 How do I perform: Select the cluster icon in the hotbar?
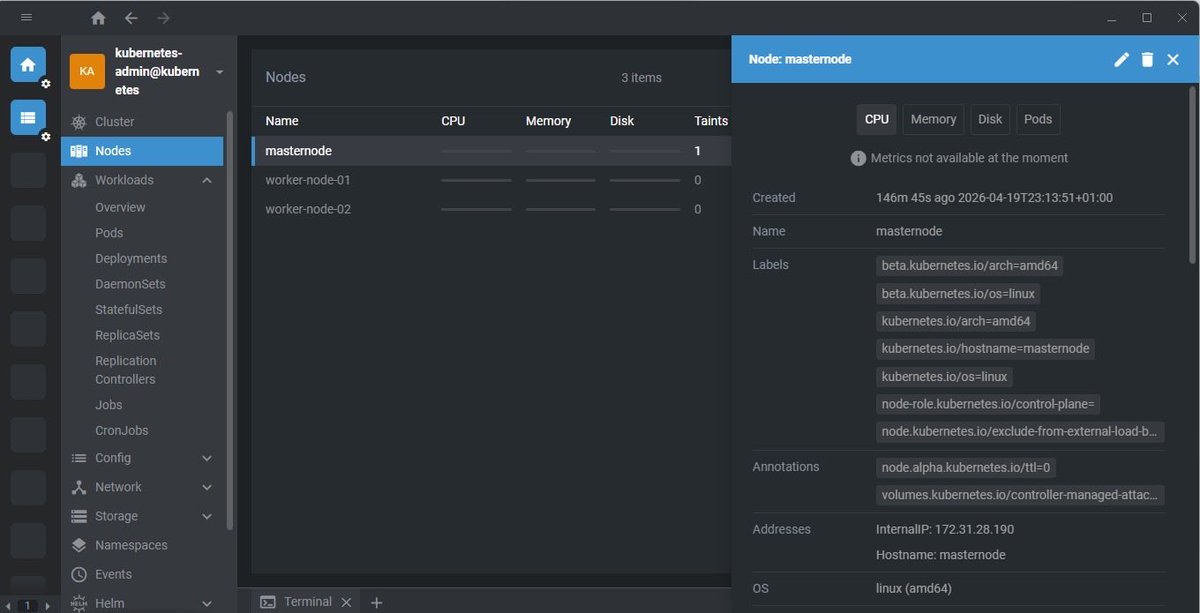pos(27,117)
